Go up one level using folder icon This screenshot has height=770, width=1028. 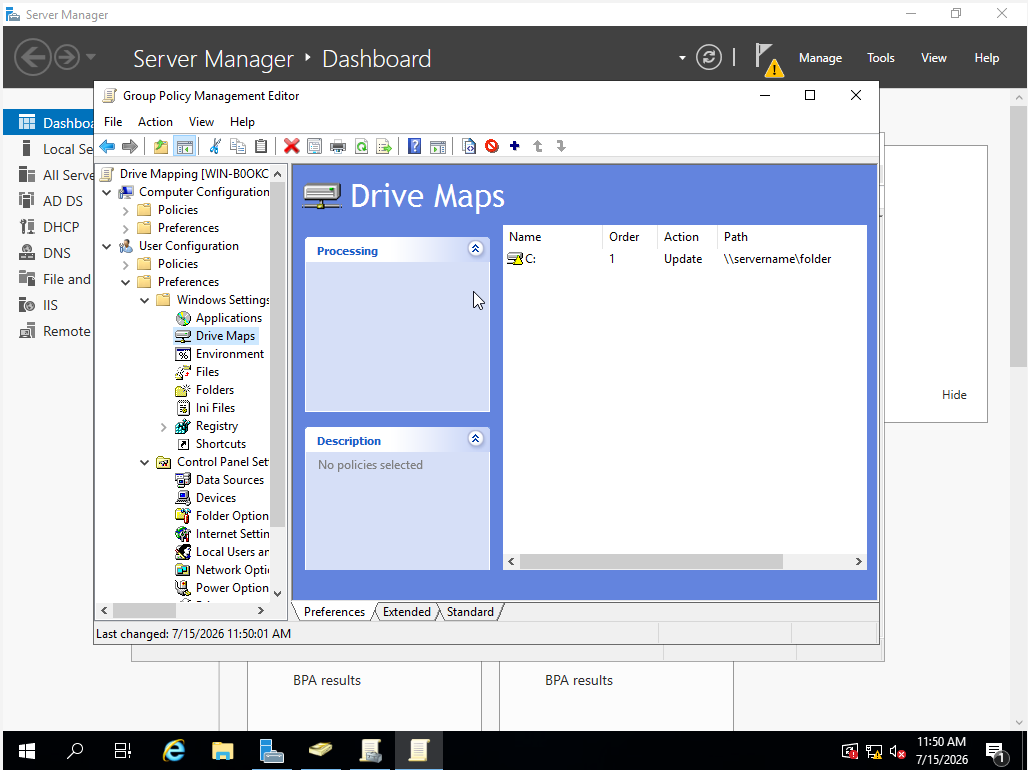tap(161, 146)
